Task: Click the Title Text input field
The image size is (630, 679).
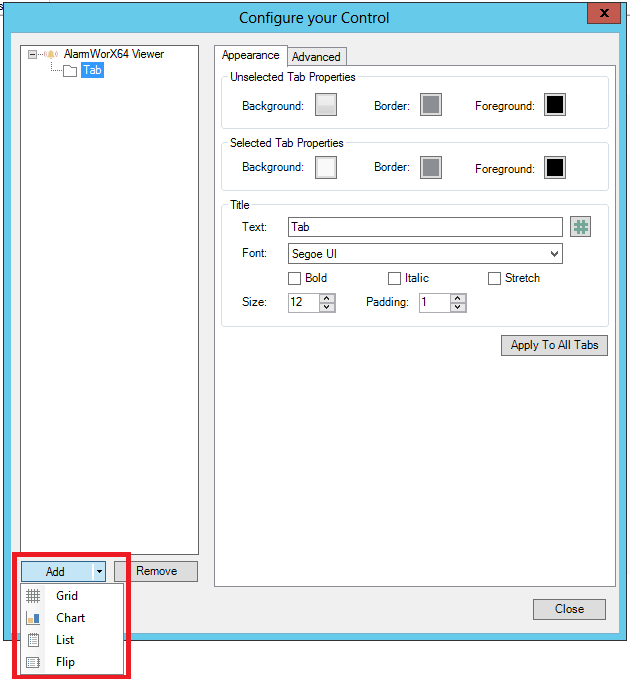Action: [425, 227]
